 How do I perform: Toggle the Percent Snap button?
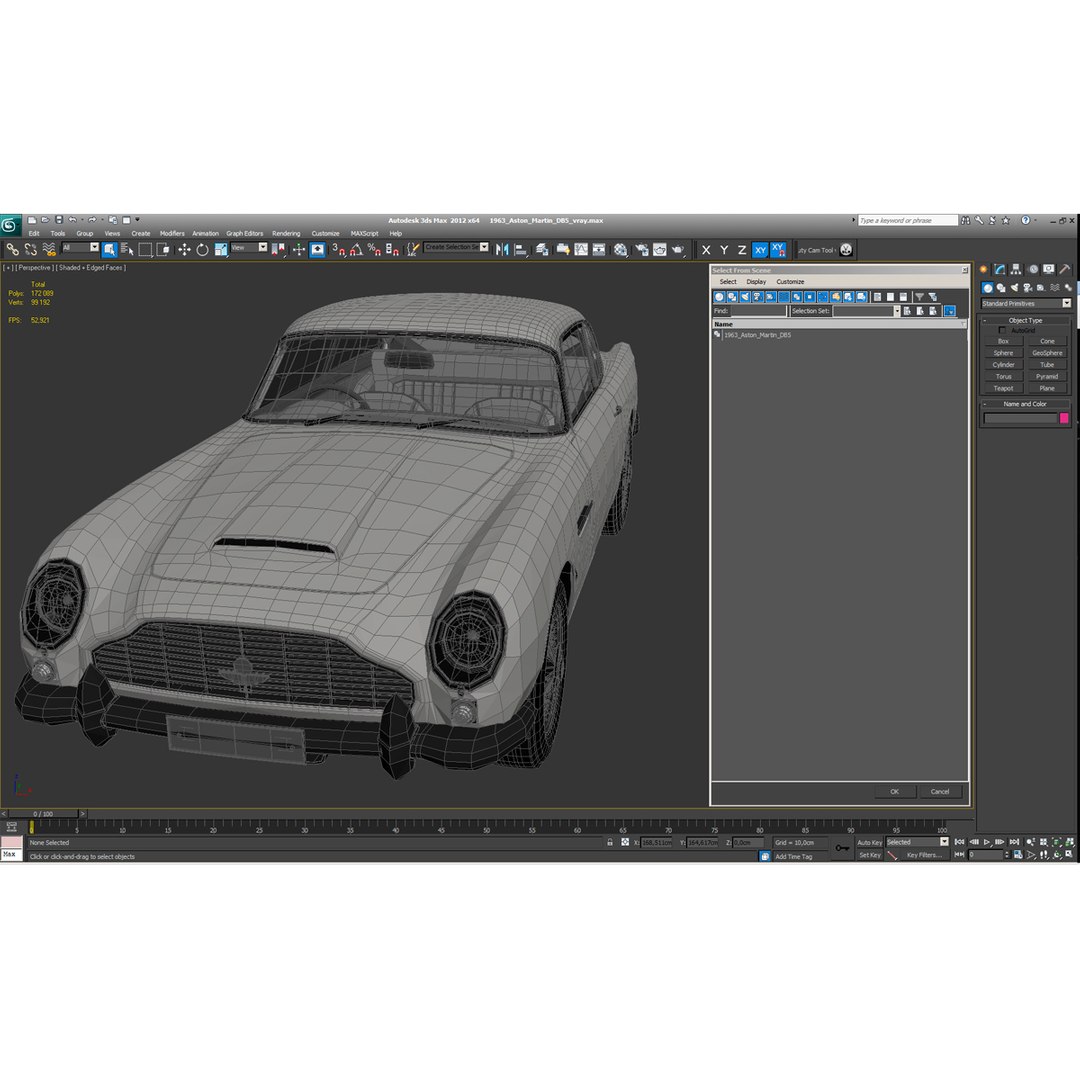[374, 250]
